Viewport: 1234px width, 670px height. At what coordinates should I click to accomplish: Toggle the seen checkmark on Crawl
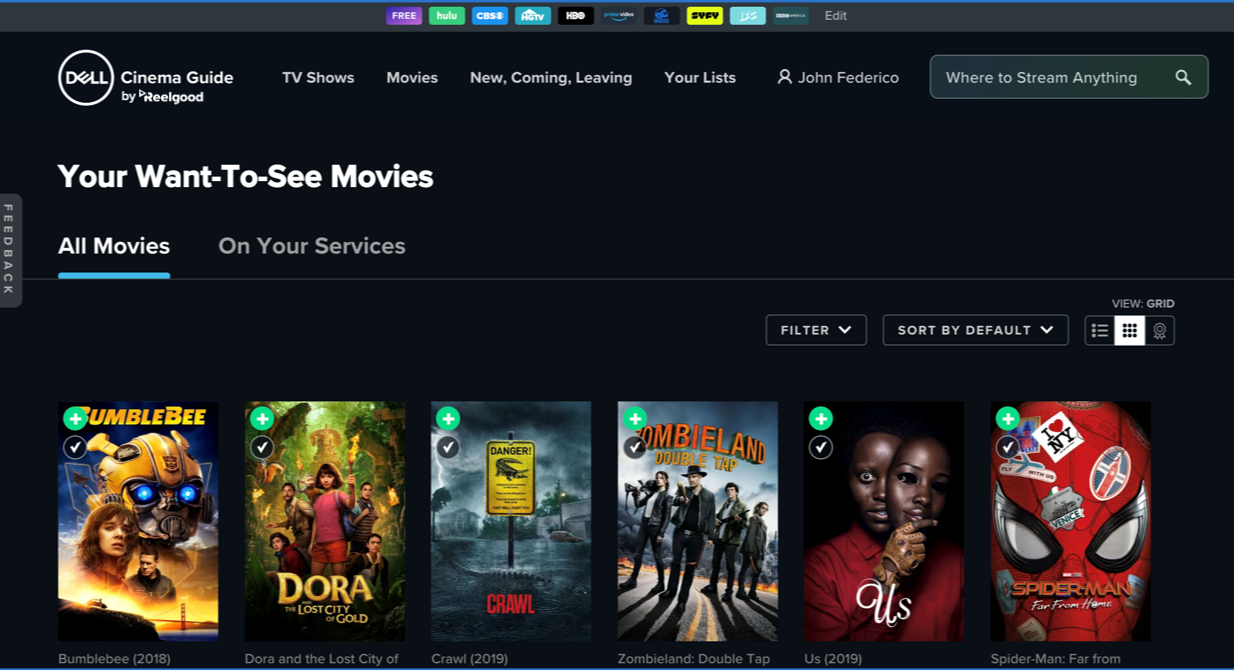pos(448,447)
